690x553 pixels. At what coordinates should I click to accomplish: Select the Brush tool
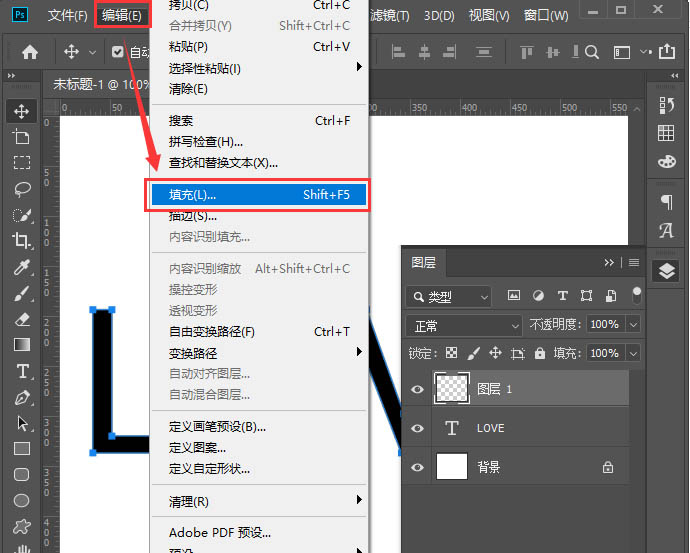[x=22, y=293]
